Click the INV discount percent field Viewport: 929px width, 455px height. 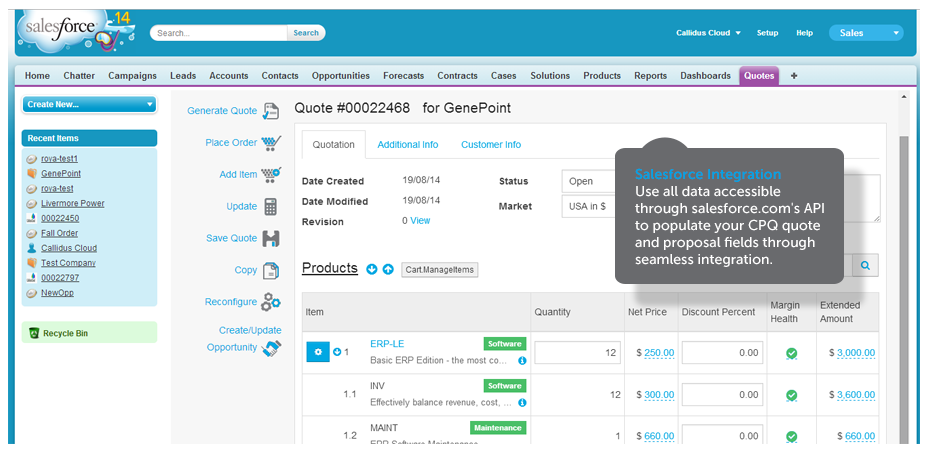[722, 394]
